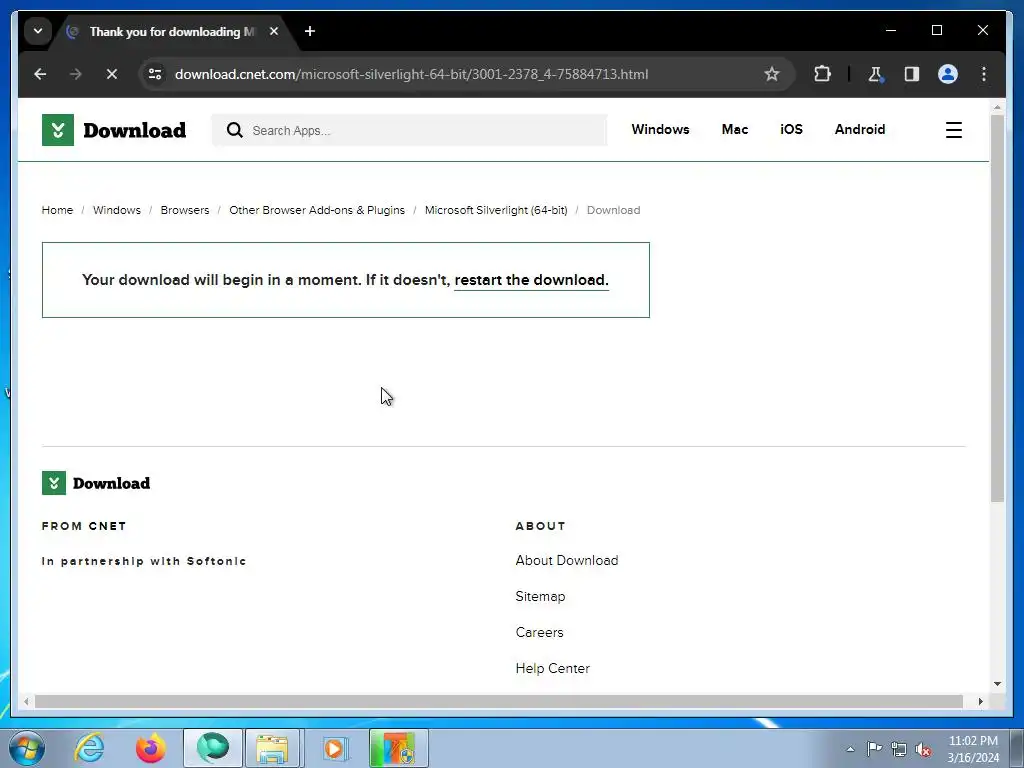
Task: View site information icon in address bar
Action: (155, 74)
